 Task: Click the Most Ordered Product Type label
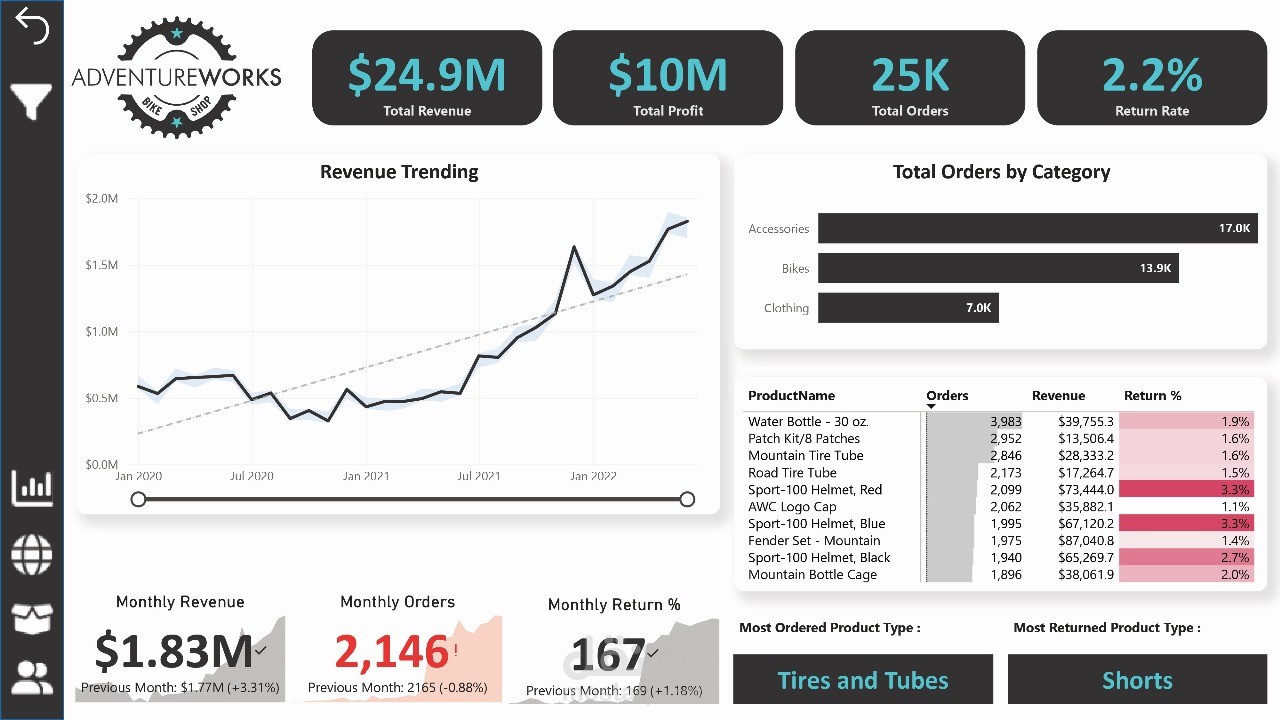(x=829, y=627)
